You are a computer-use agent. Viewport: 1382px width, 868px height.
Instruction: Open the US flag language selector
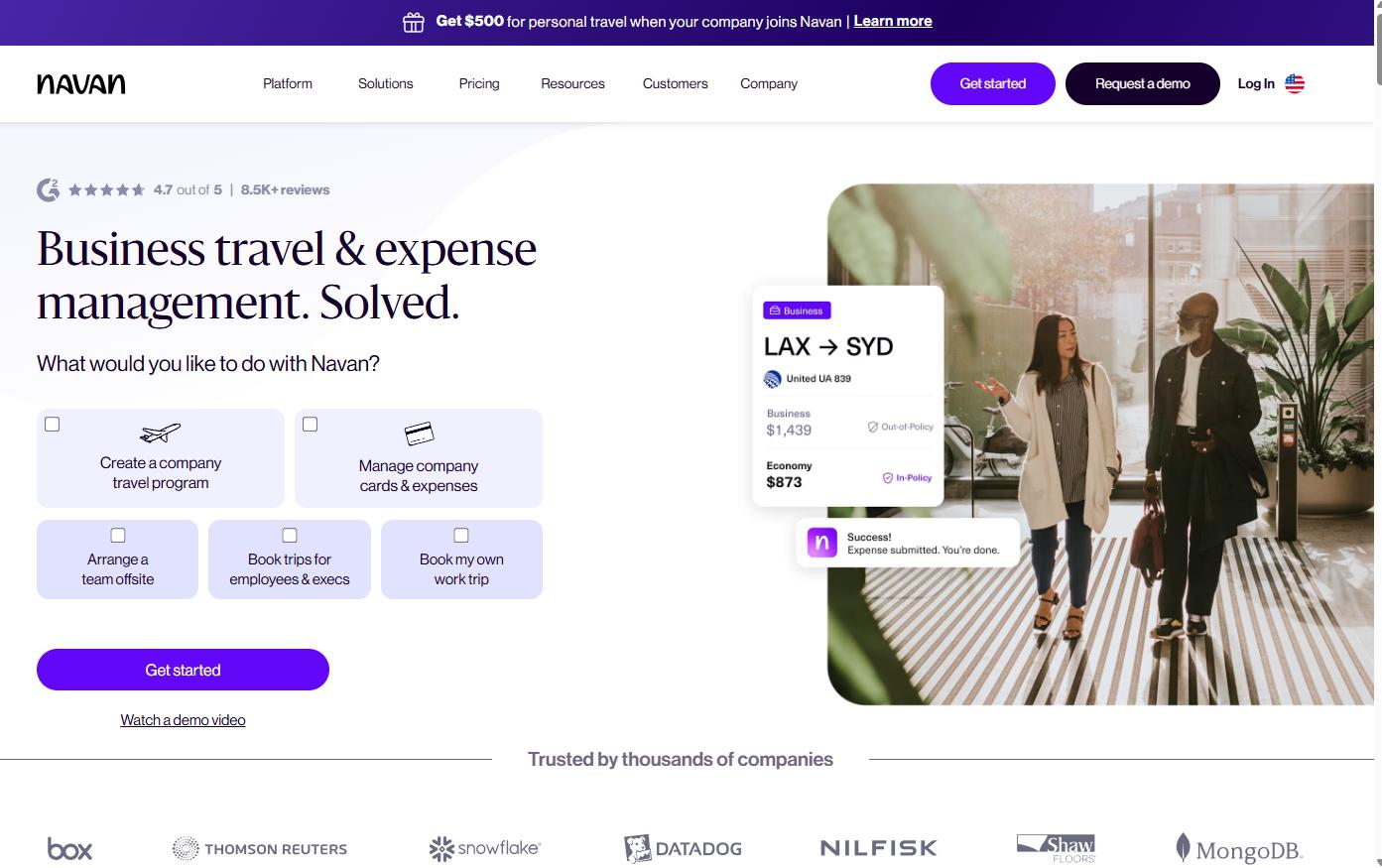click(x=1295, y=83)
